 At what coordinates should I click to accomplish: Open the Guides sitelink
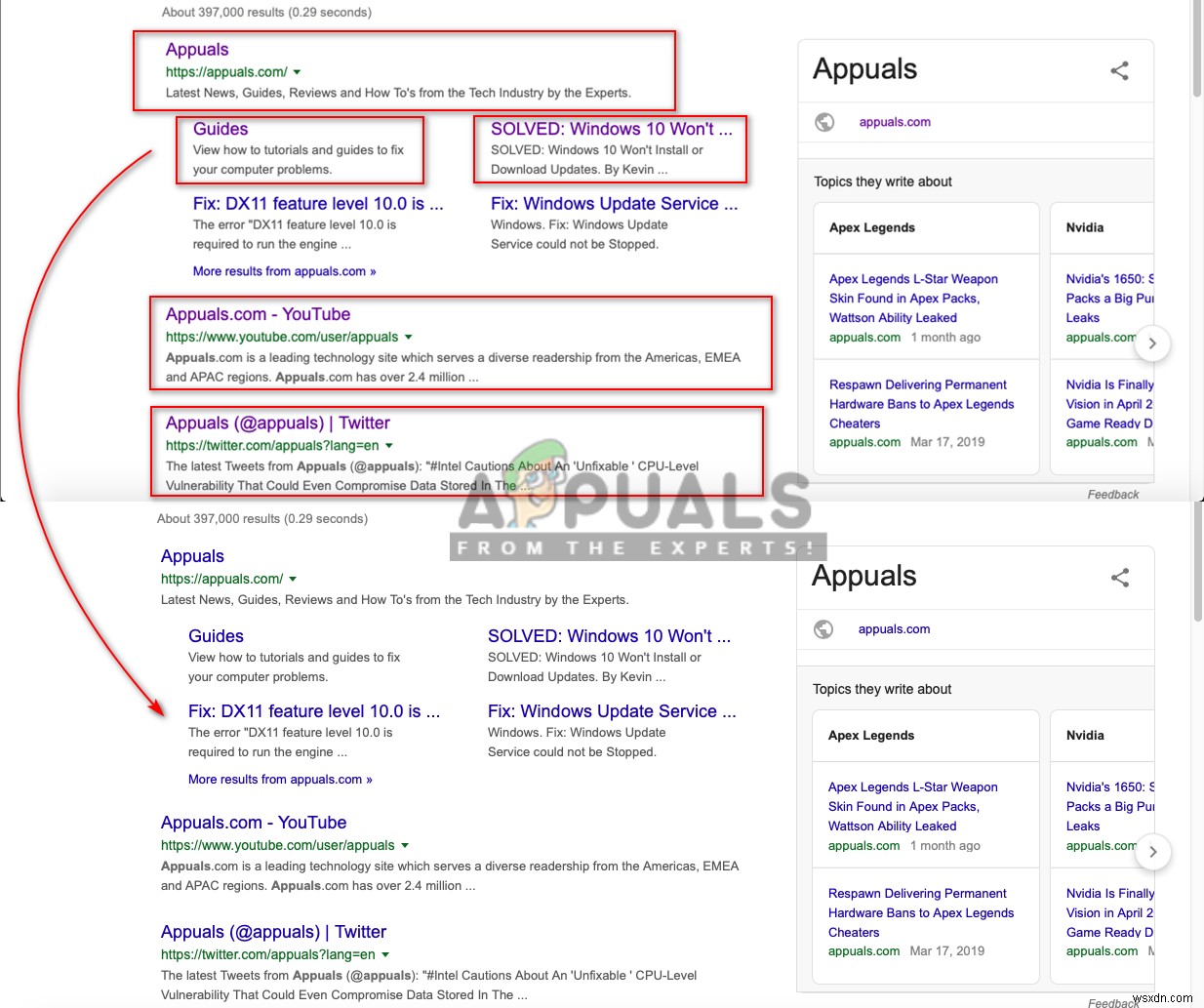pos(220,128)
